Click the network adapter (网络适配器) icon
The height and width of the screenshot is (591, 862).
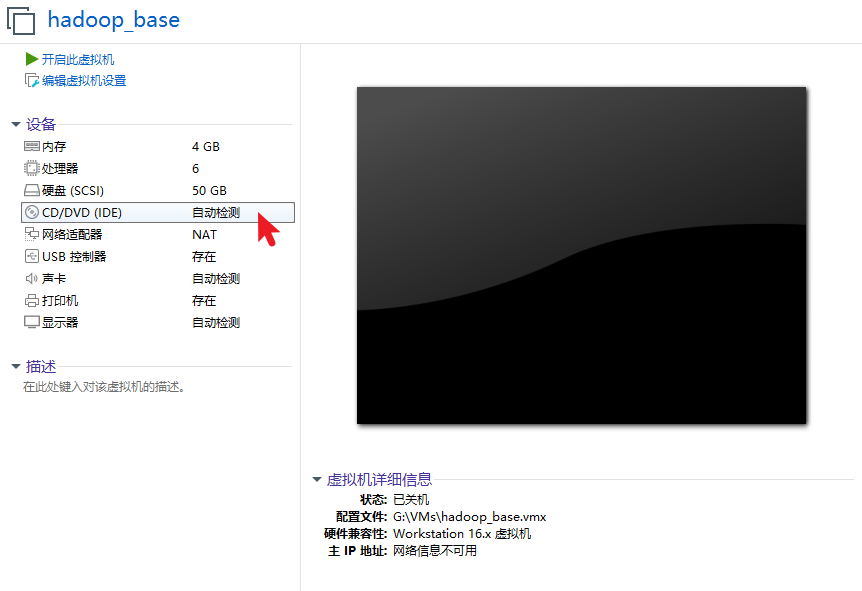tap(32, 234)
